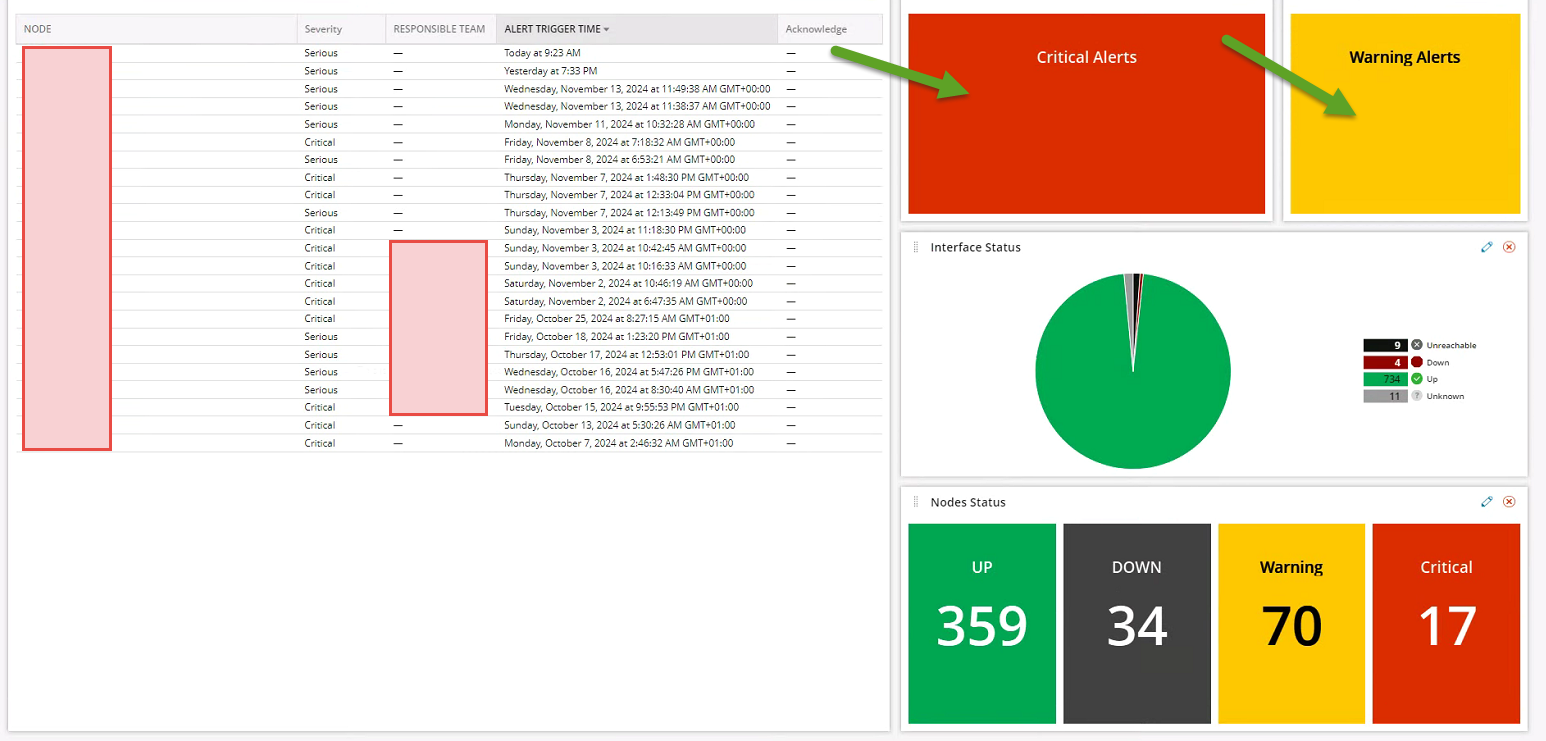
Task: Toggle sort arrow on Alert Trigger Time
Action: (606, 30)
